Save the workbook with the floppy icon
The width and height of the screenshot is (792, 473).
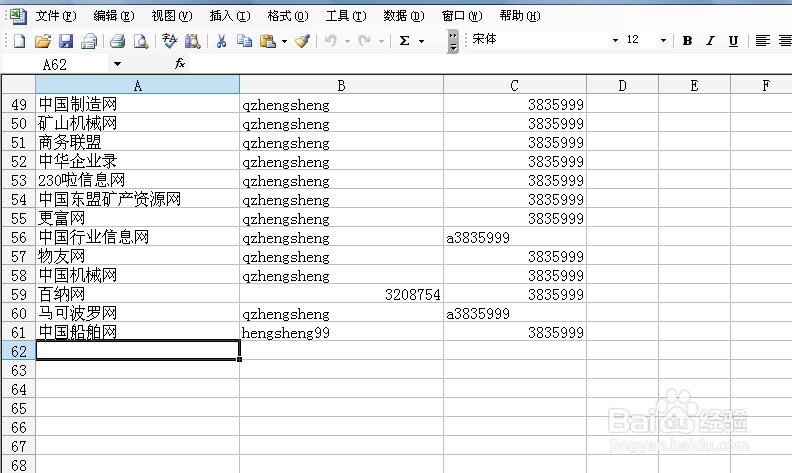click(x=66, y=40)
